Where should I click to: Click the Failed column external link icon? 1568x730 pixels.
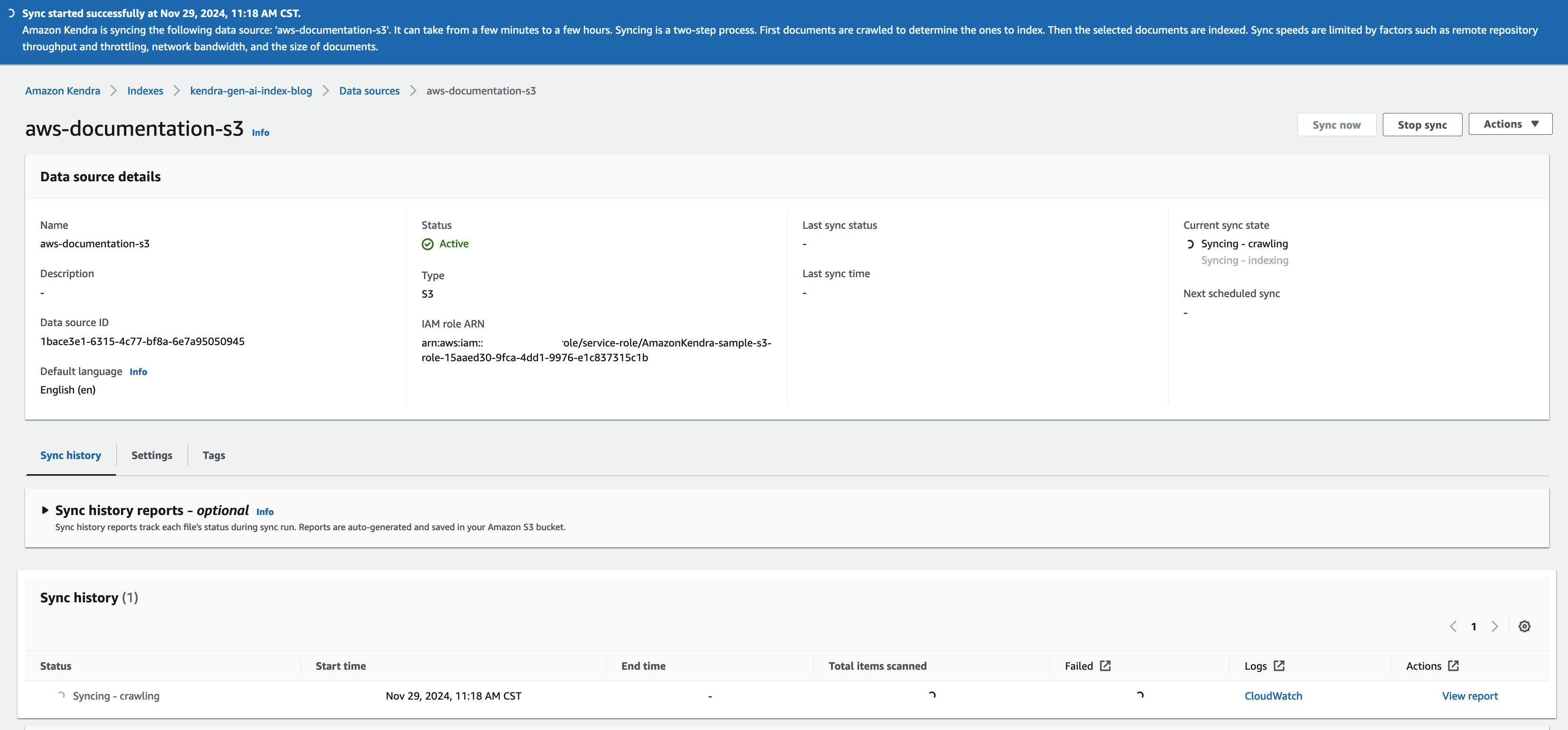[x=1105, y=665]
